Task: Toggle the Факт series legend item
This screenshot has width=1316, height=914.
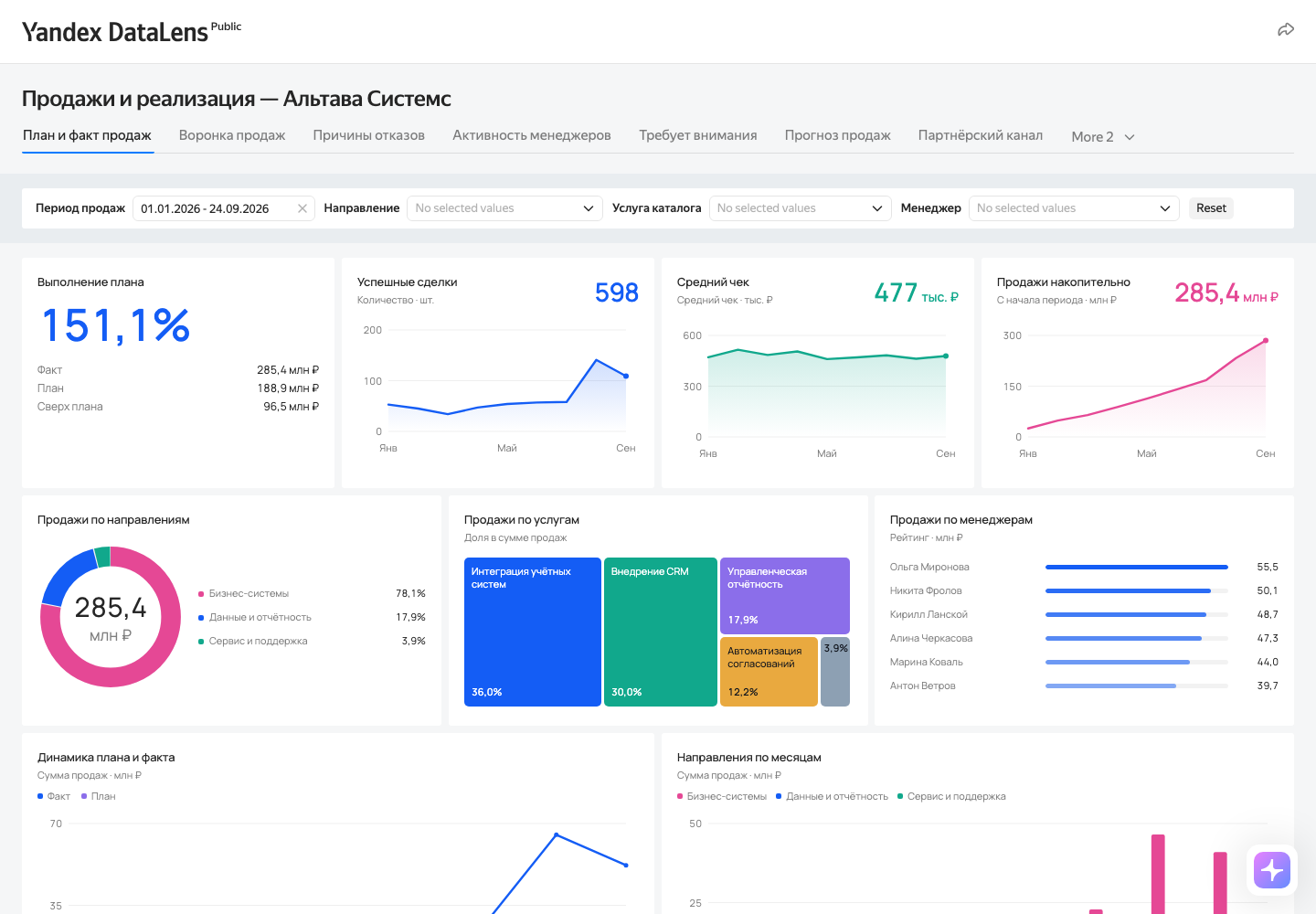Action: pyautogui.click(x=54, y=797)
